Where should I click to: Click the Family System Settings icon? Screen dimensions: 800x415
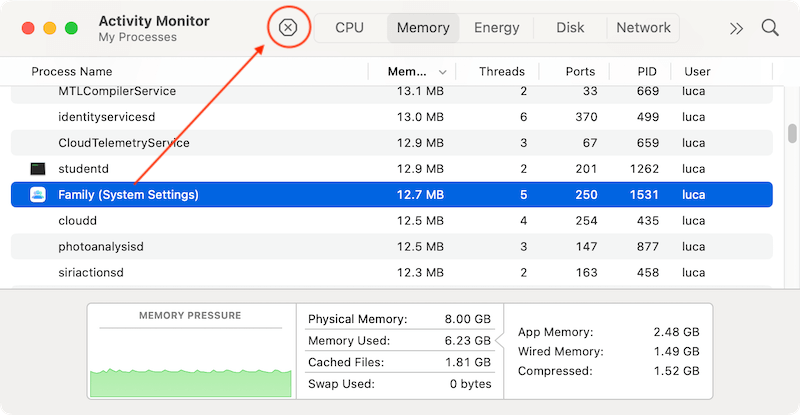38,195
